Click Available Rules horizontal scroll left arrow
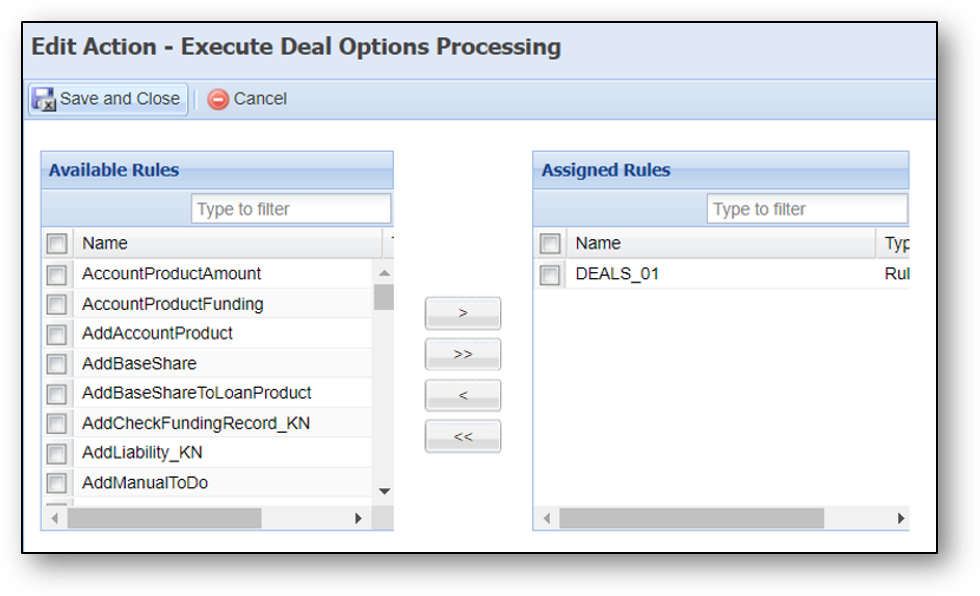The height and width of the screenshot is (596, 980). pos(54,518)
